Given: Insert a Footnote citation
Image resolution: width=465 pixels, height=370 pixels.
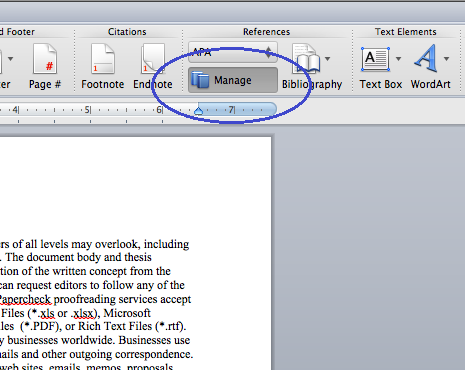Looking at the screenshot, I should point(103,66).
